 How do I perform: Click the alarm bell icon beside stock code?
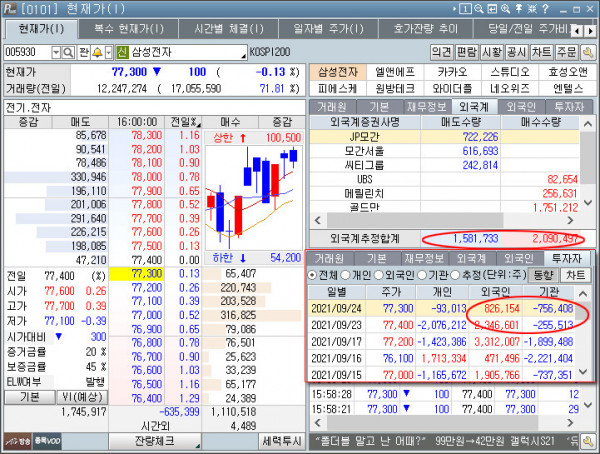click(x=97, y=52)
